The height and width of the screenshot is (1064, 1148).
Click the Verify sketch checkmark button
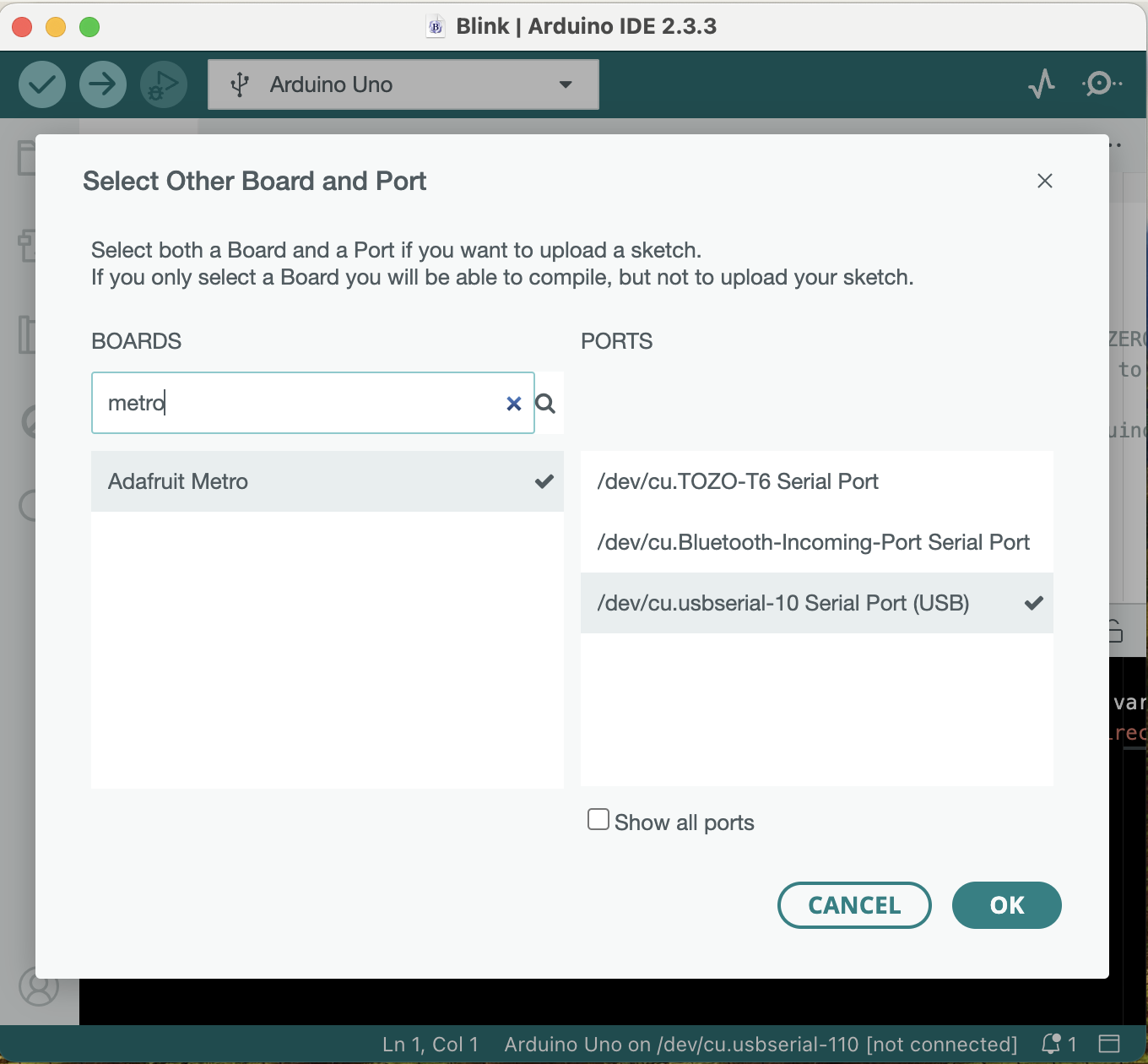click(42, 84)
